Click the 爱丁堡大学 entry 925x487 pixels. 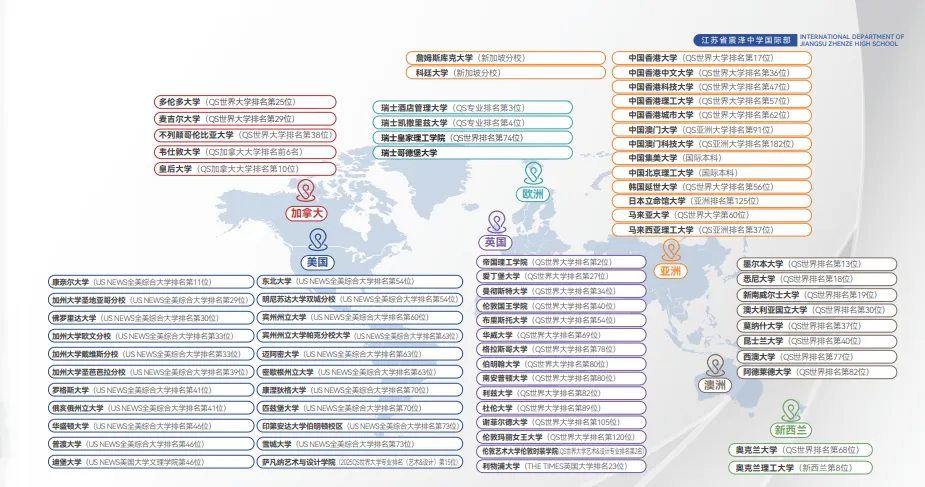[562, 276]
